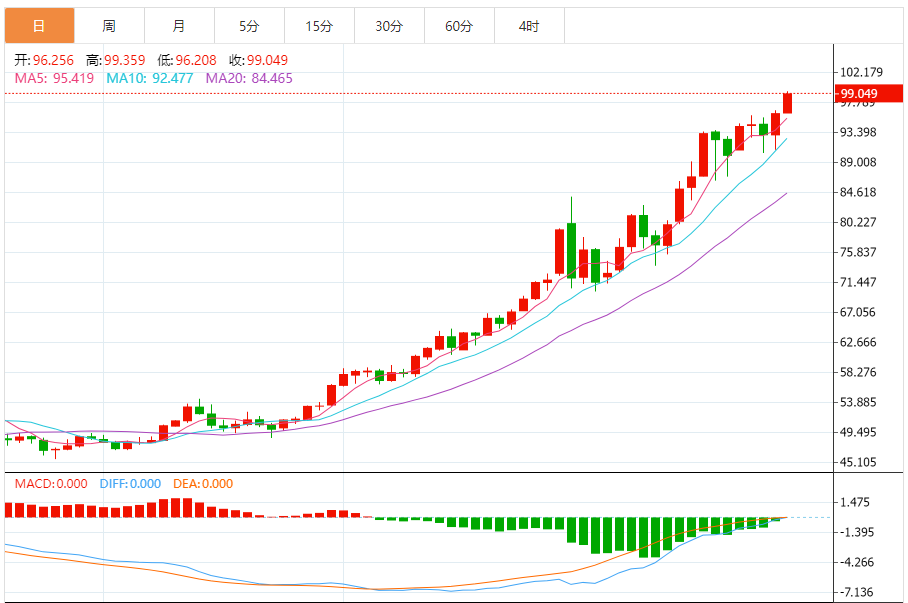
Task: Select the 日 (daily) chart tab
Action: click(38, 26)
